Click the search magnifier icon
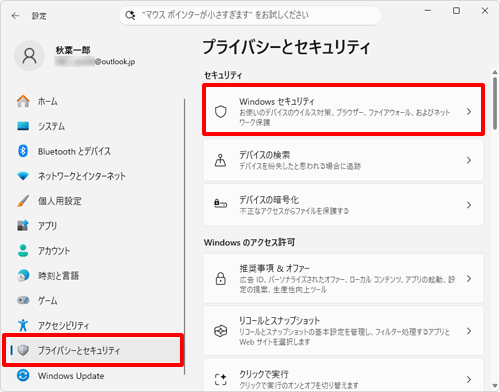 pos(130,15)
